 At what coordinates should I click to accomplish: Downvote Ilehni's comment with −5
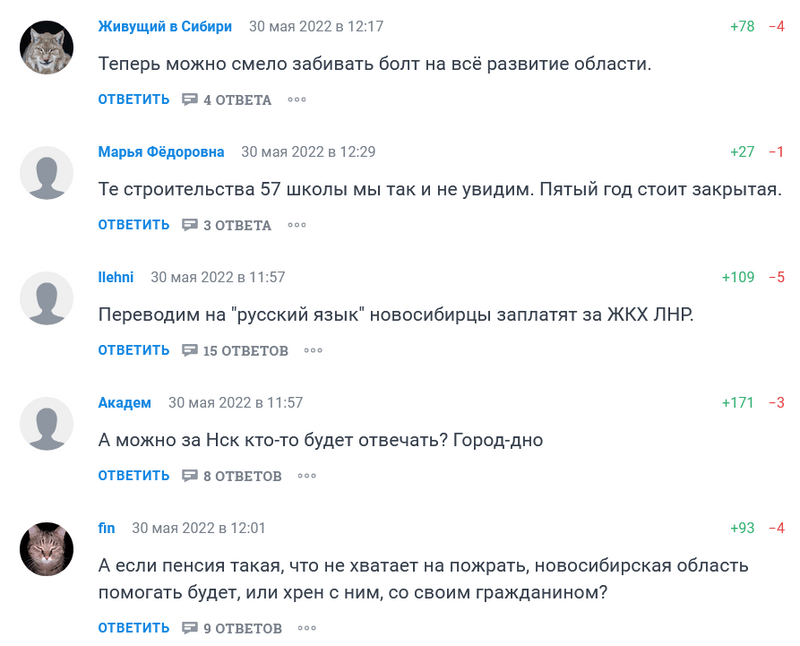tap(776, 277)
